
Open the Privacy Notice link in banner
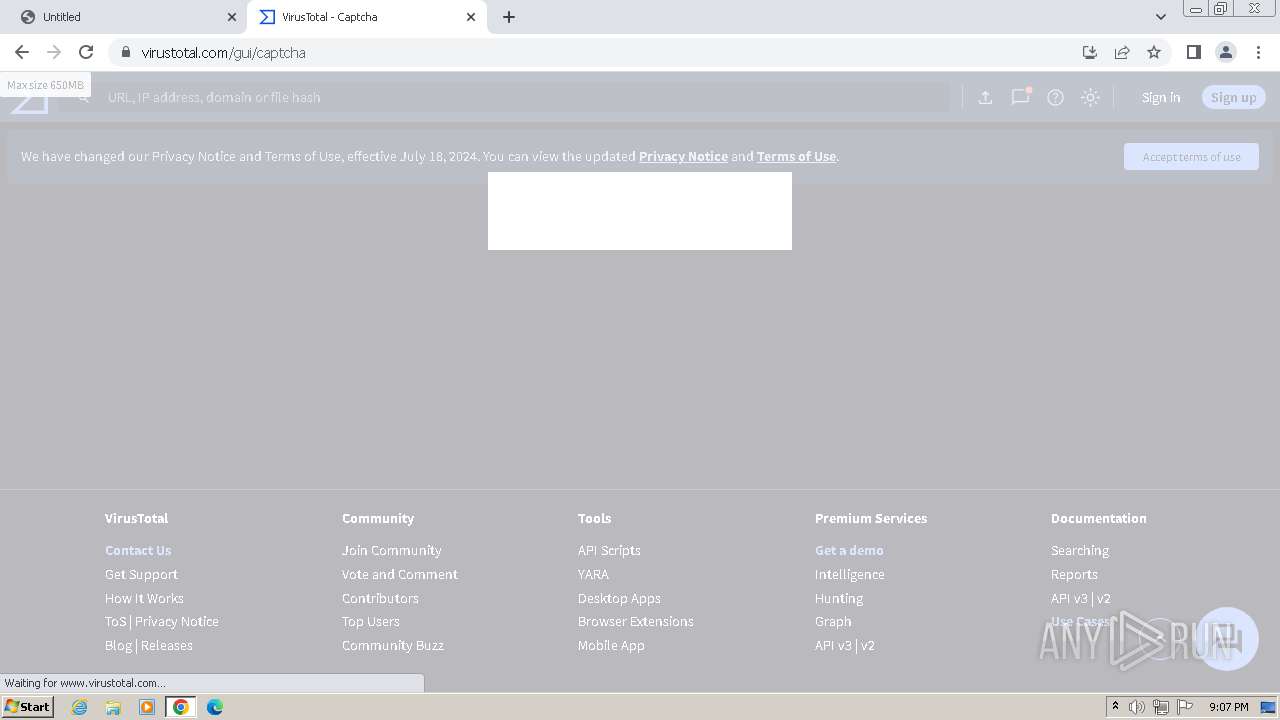pos(683,156)
